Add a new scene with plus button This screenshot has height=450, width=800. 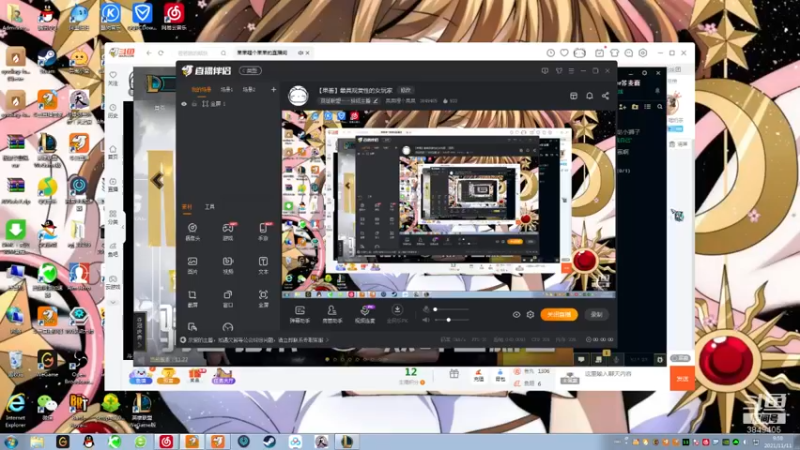(273, 90)
